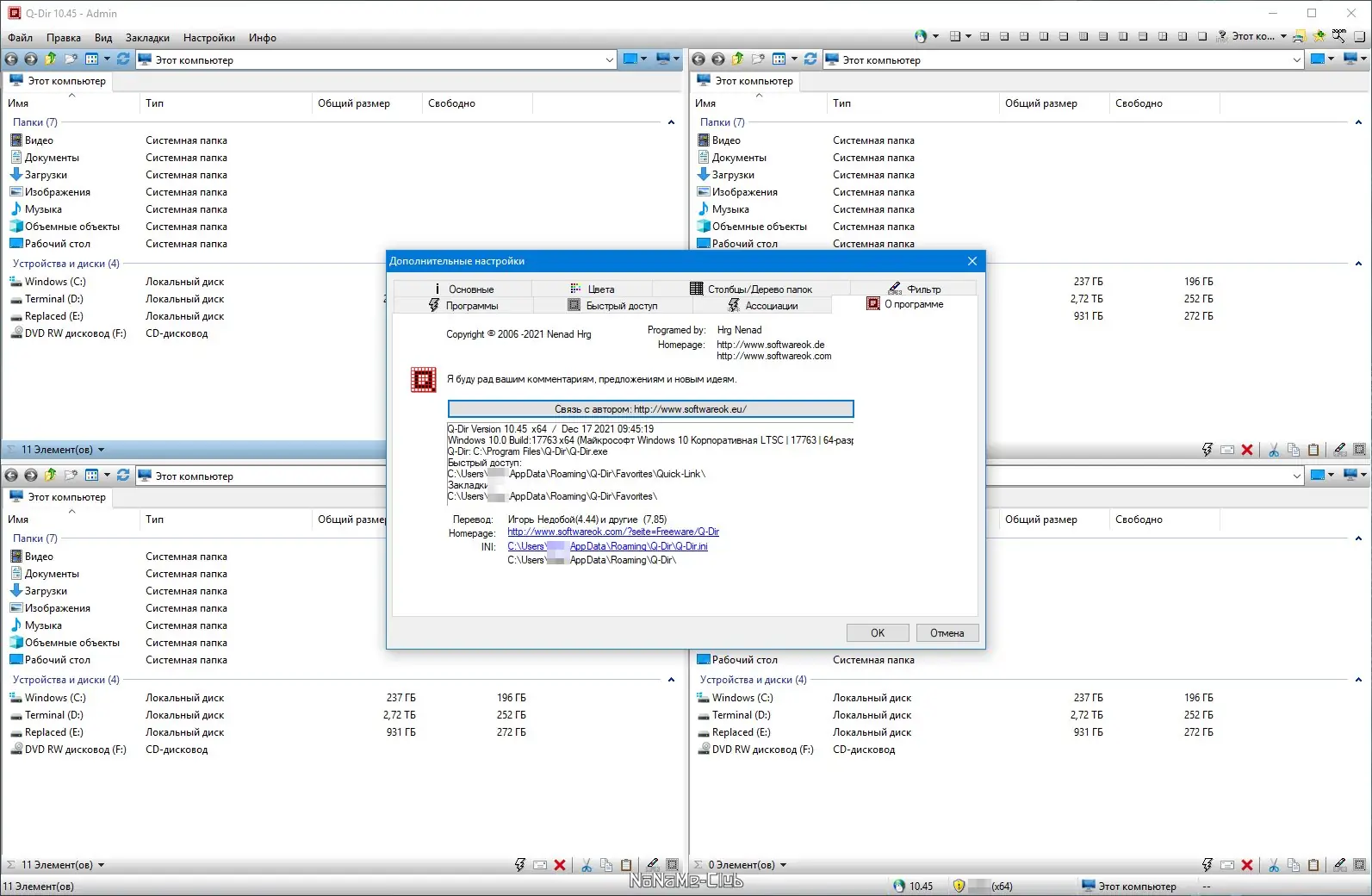Collapse 'Устройства и диски' group in top-right pane
This screenshot has height=896, width=1372.
coord(1358,264)
